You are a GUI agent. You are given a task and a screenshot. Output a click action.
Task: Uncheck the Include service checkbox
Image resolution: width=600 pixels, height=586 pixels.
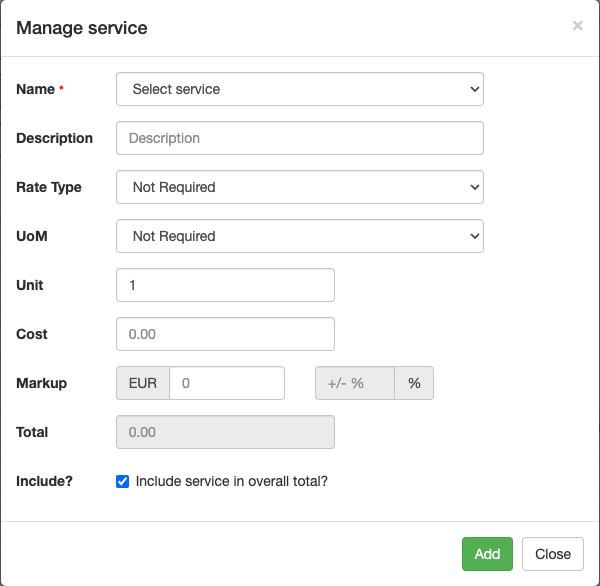(x=123, y=481)
